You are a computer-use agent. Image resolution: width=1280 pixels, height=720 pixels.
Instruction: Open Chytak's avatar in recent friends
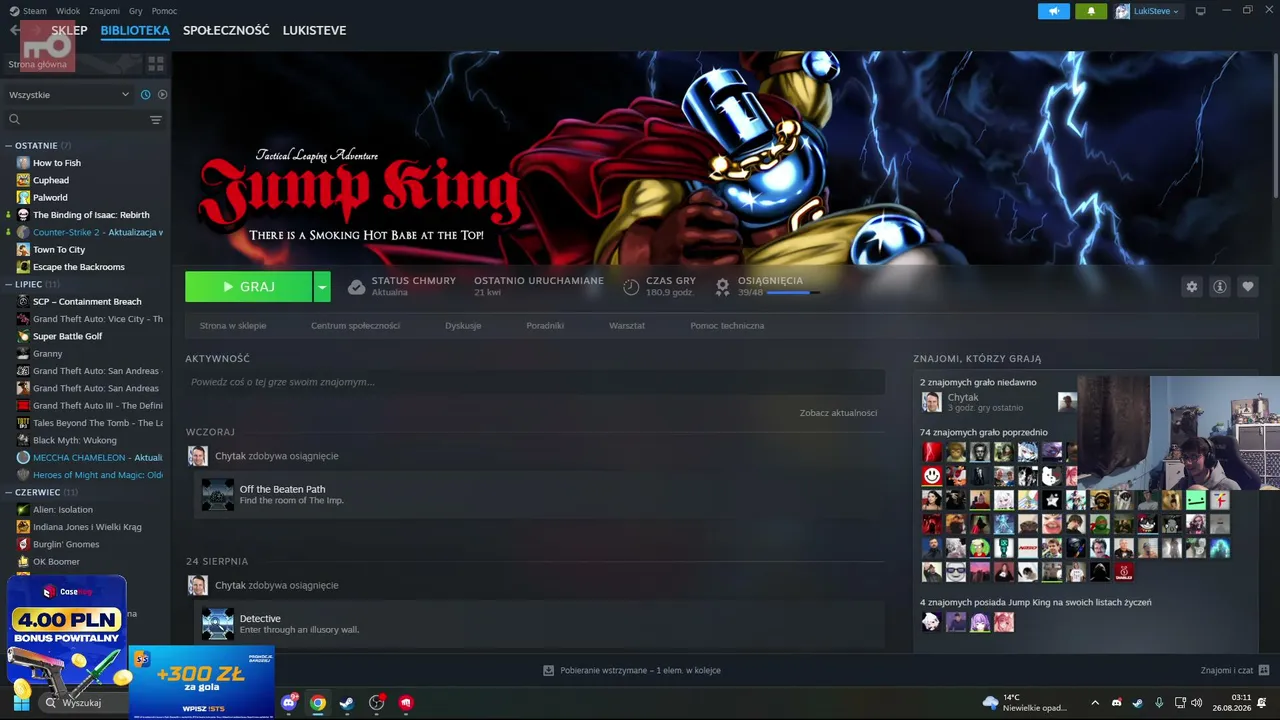[931, 402]
